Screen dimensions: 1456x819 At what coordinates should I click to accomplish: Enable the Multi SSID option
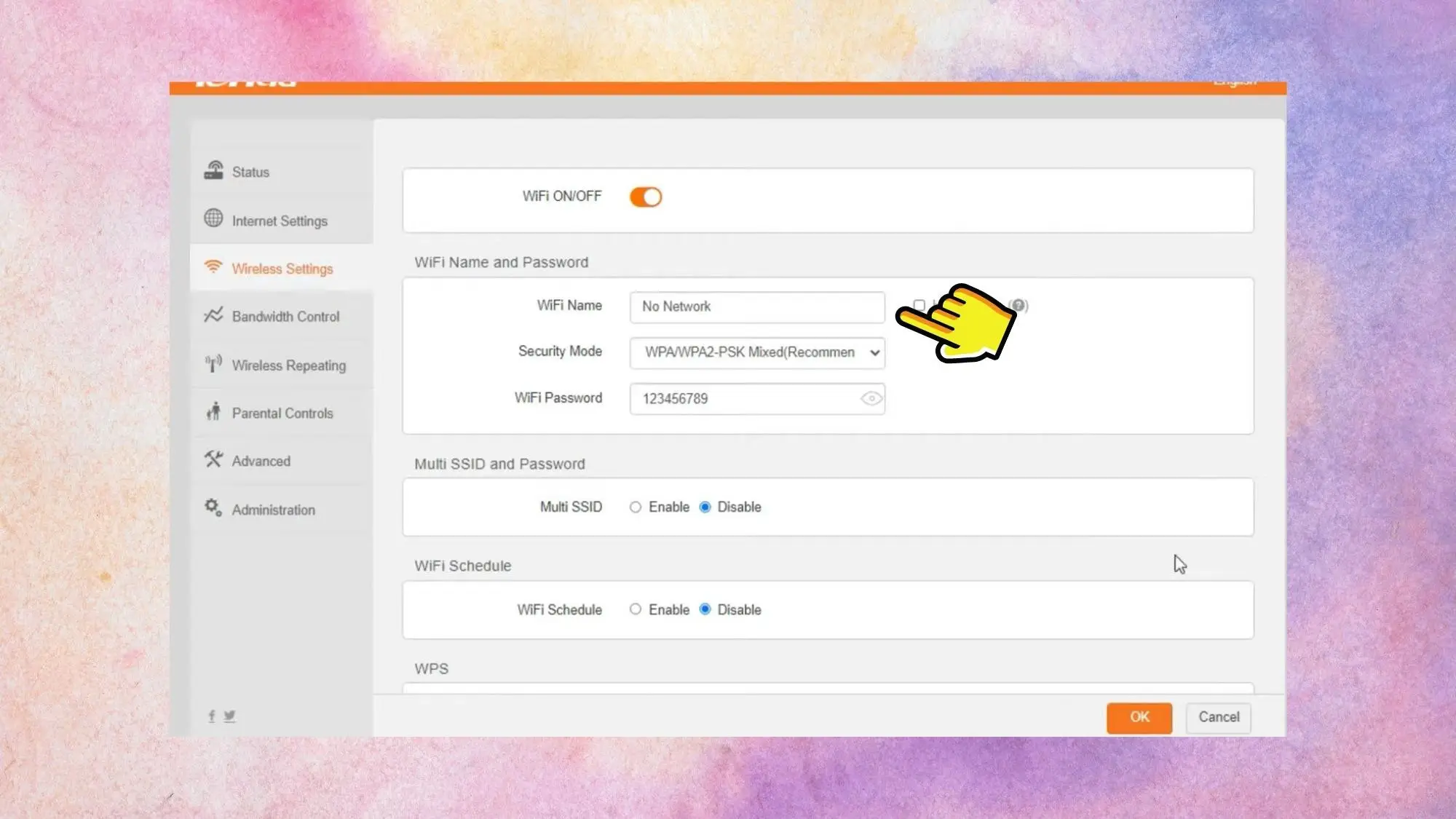click(636, 507)
